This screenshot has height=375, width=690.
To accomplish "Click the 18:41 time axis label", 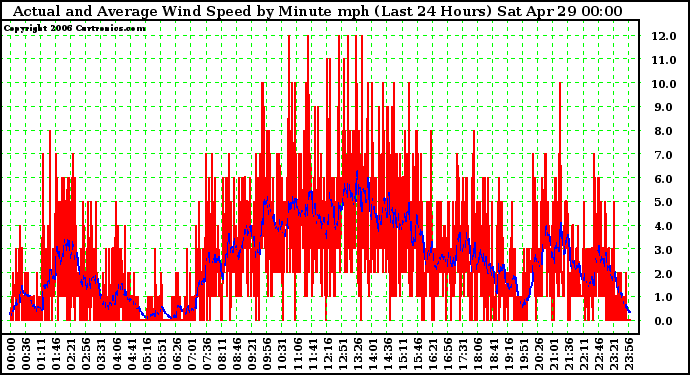I will (x=493, y=354).
